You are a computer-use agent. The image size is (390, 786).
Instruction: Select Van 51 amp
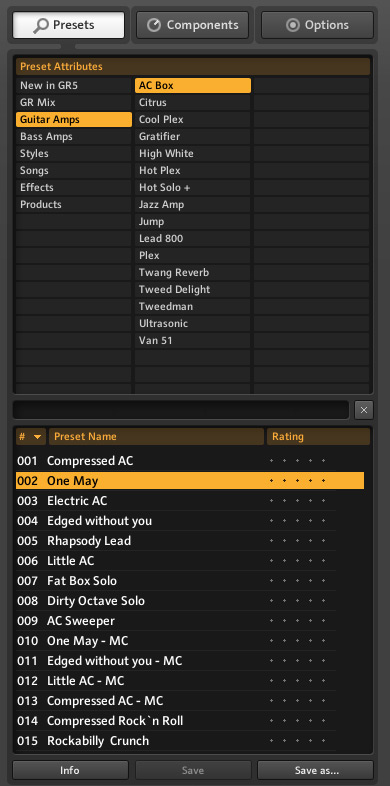(x=192, y=341)
